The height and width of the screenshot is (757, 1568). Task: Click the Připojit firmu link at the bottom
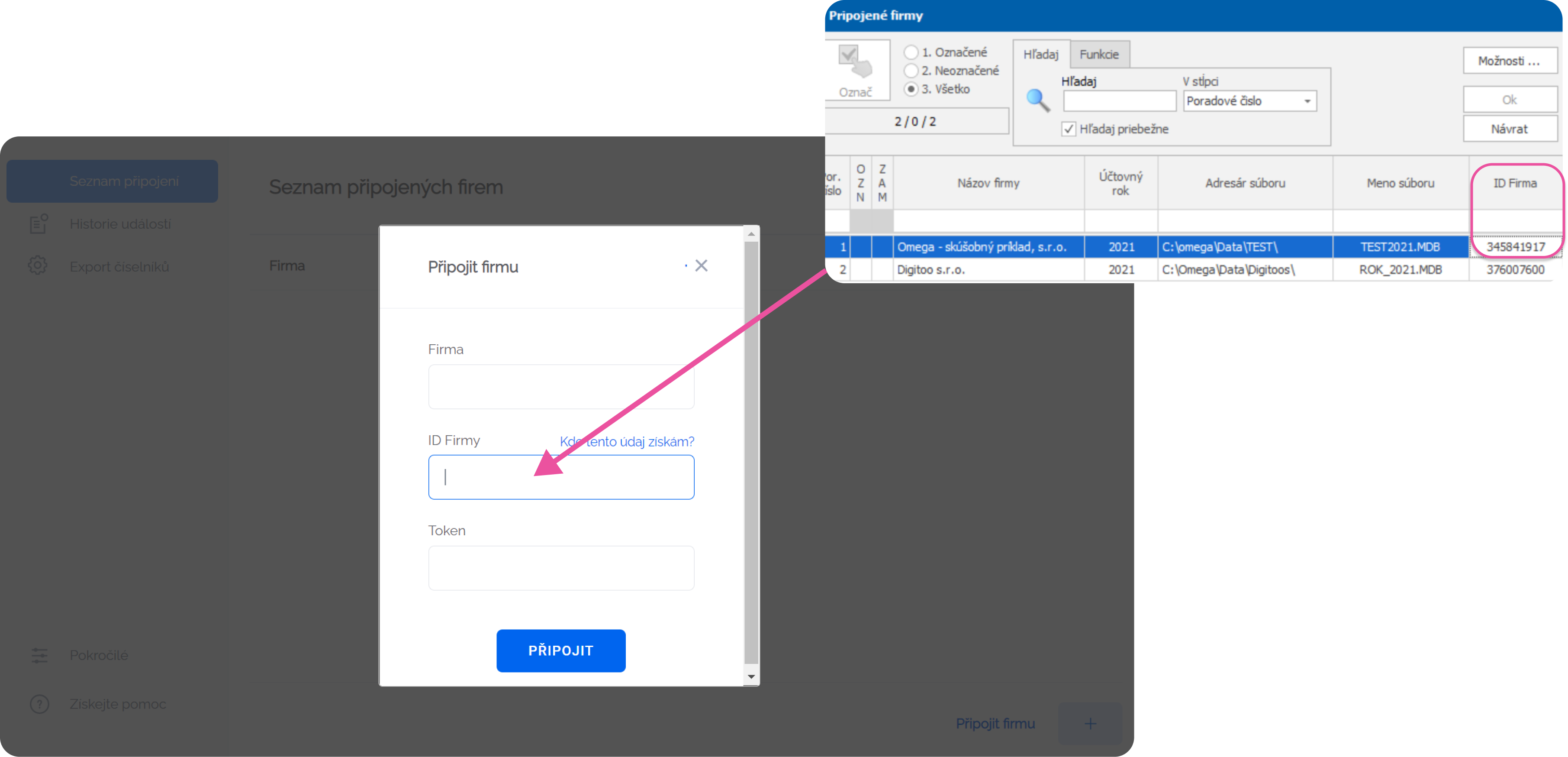[995, 724]
